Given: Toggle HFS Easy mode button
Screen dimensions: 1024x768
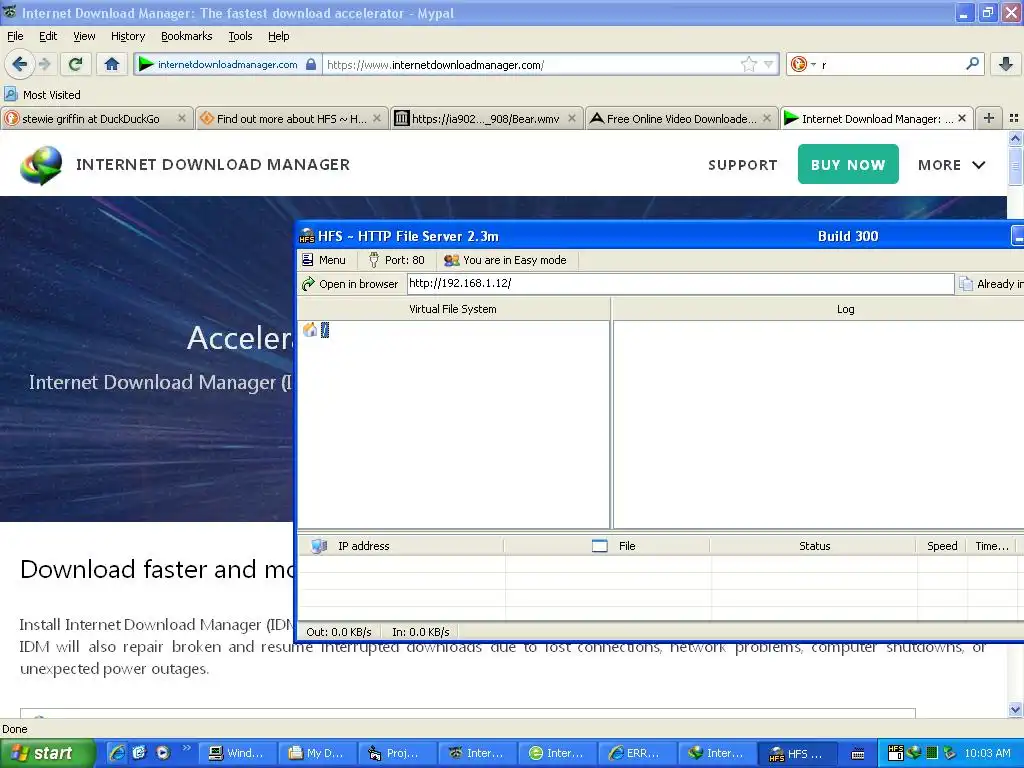Looking at the screenshot, I should pos(505,260).
